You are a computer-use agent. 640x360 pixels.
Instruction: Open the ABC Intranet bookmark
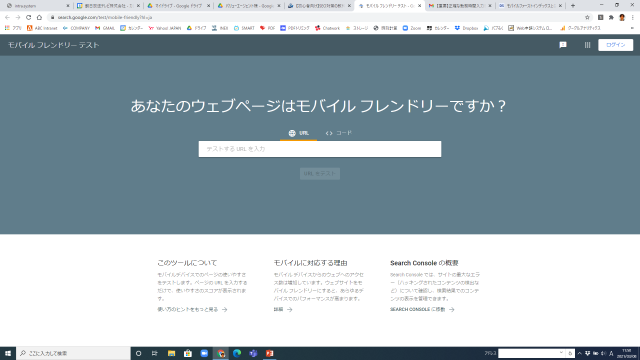(42, 28)
